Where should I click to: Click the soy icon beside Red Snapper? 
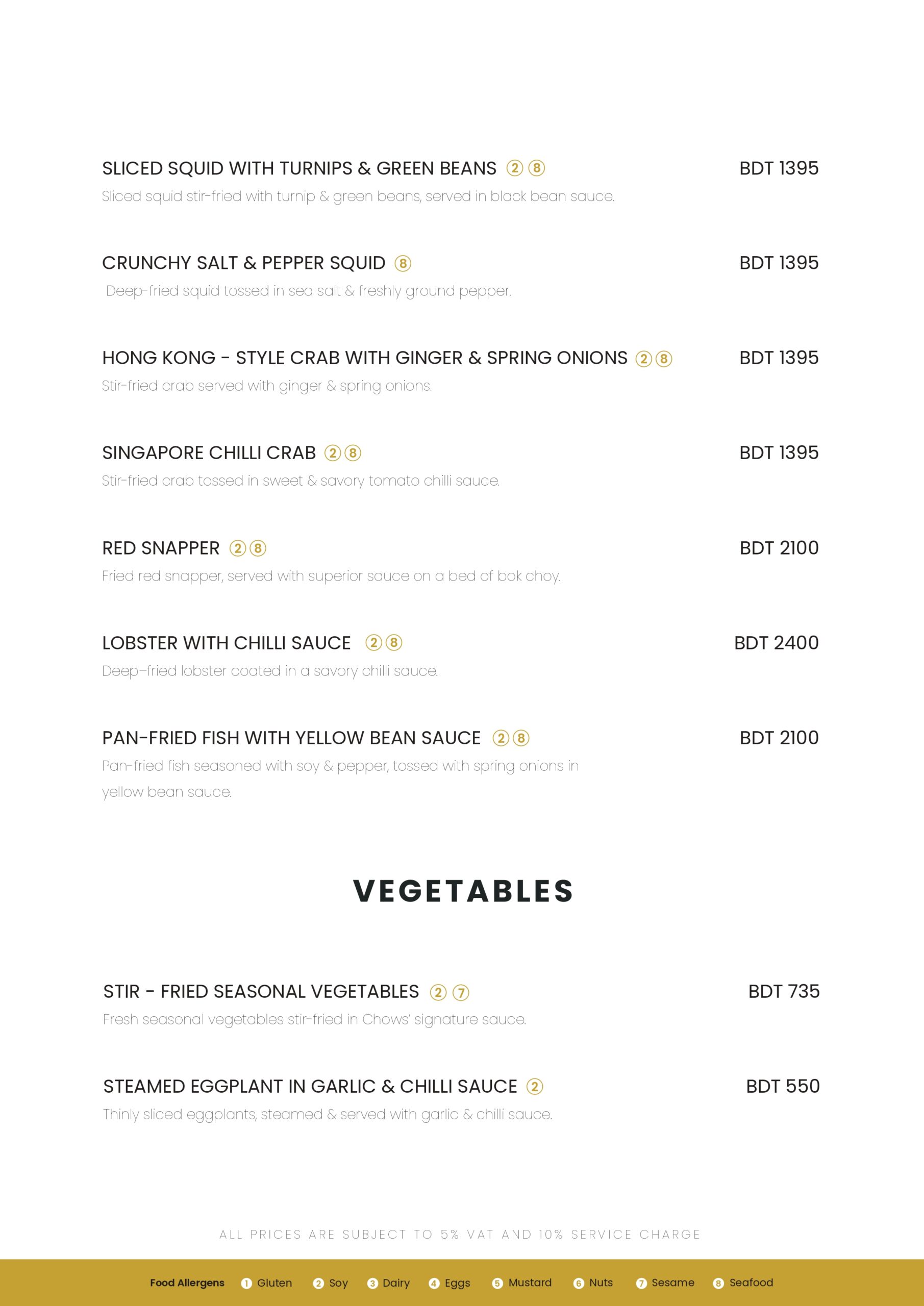[237, 548]
